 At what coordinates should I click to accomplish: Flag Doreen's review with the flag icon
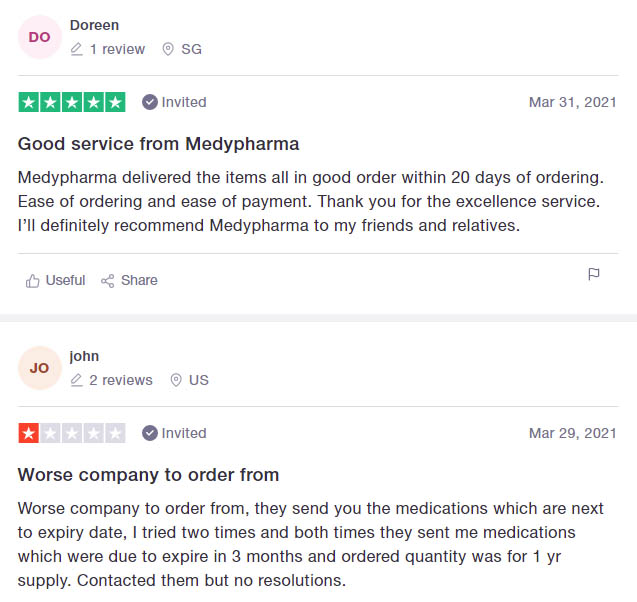594,274
